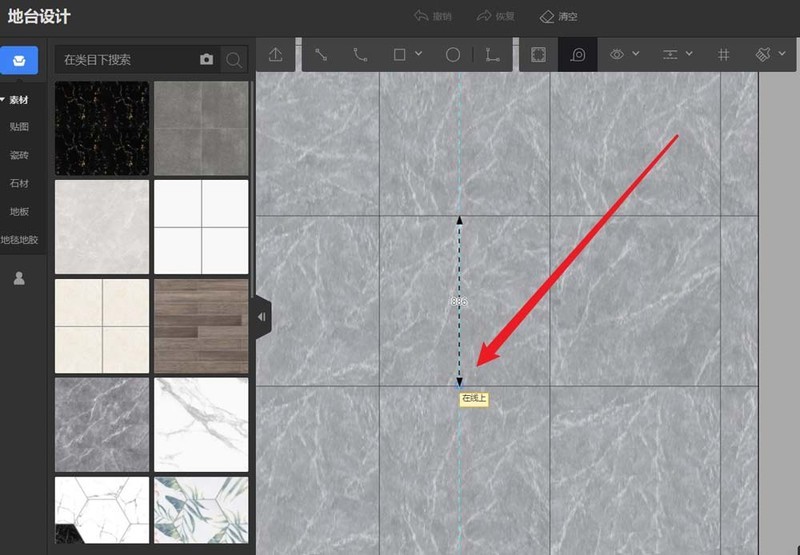Click the 886 dimension value label

459,301
